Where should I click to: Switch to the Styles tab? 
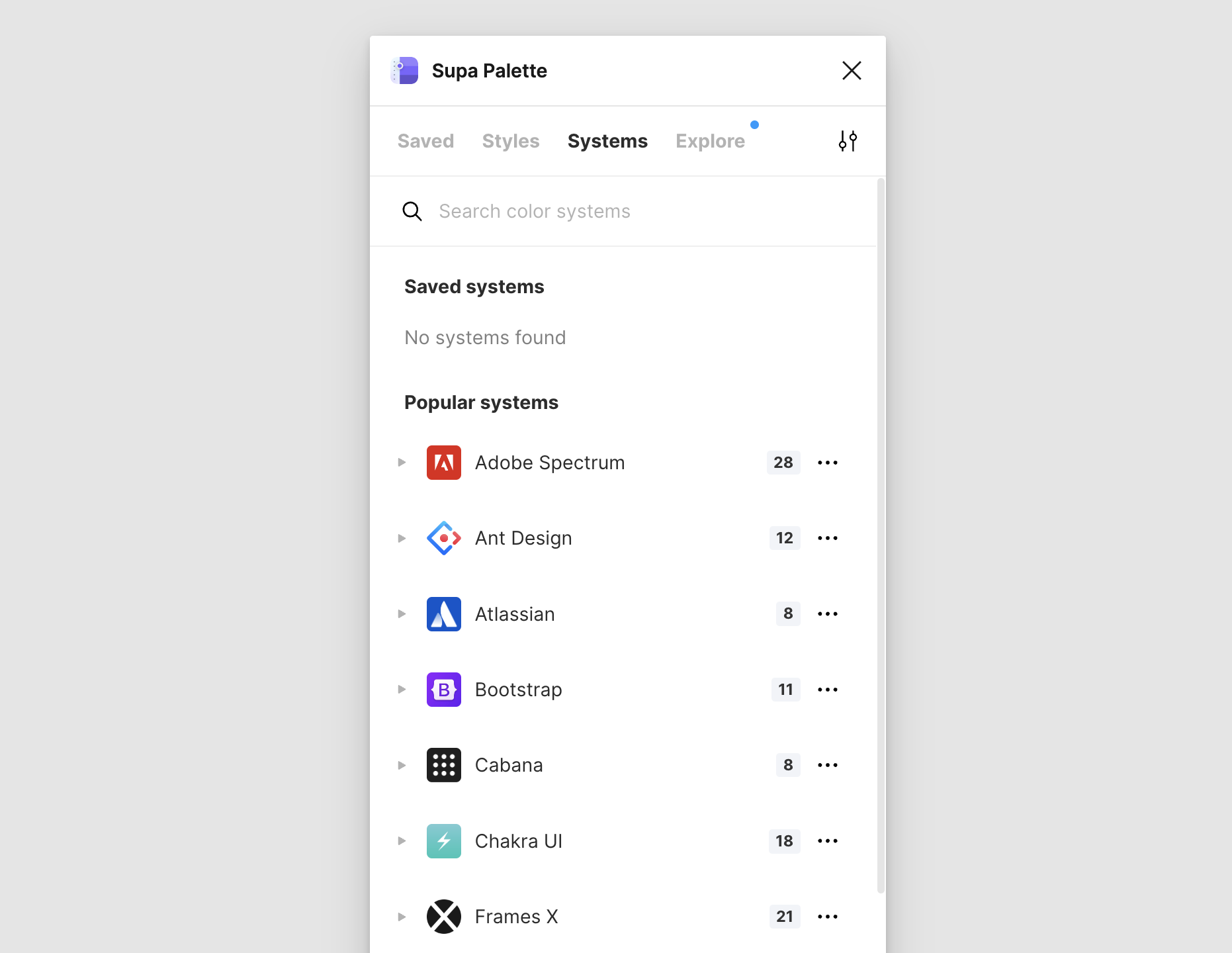[511, 141]
